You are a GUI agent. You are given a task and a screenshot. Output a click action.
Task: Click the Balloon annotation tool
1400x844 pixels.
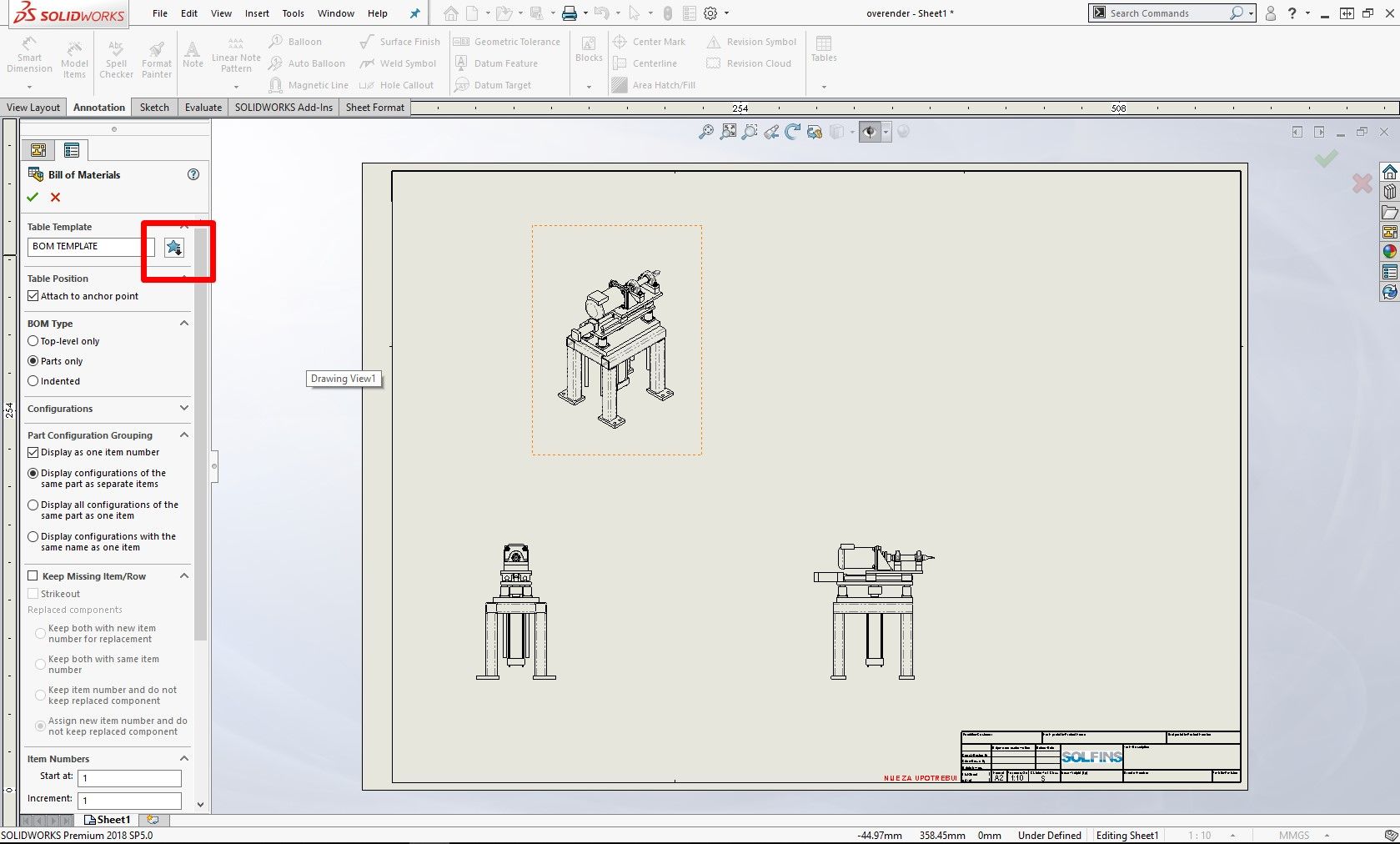pyautogui.click(x=295, y=42)
